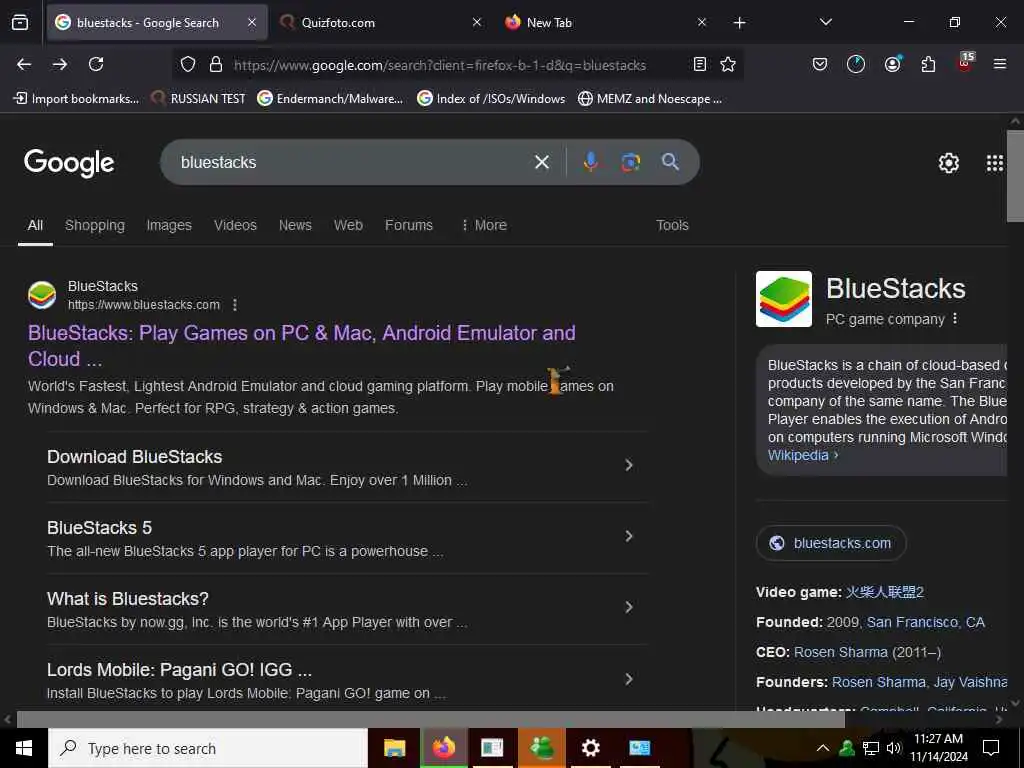Clear the Google search box text

click(541, 162)
